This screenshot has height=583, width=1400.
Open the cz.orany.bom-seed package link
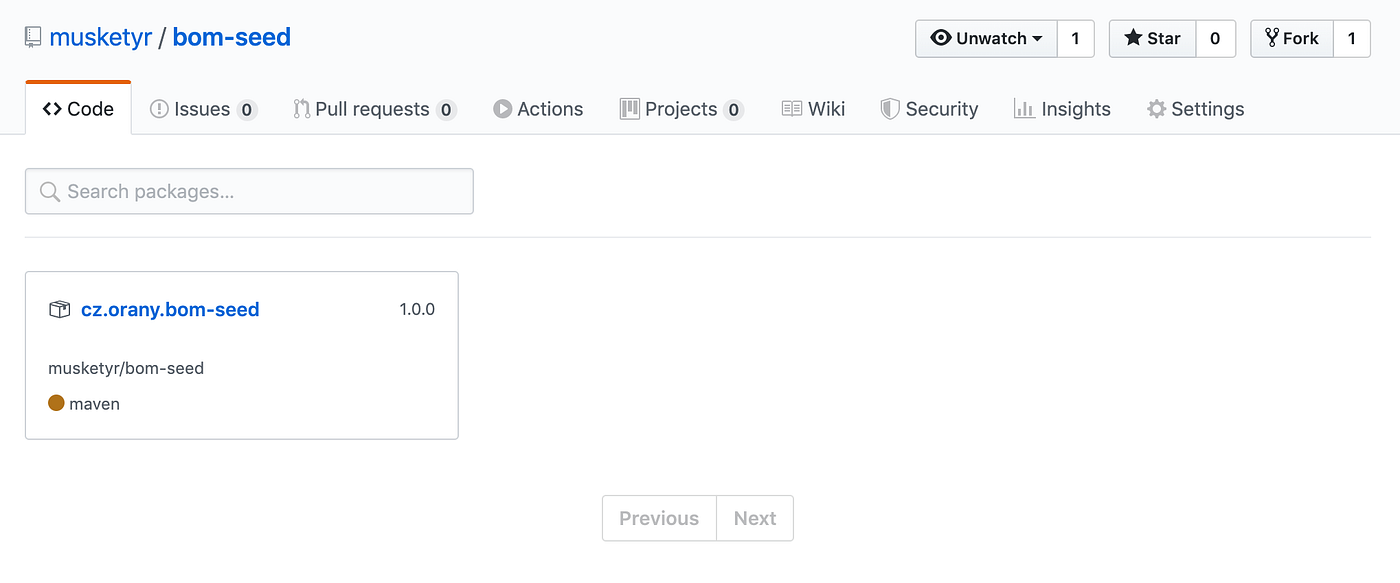point(171,309)
